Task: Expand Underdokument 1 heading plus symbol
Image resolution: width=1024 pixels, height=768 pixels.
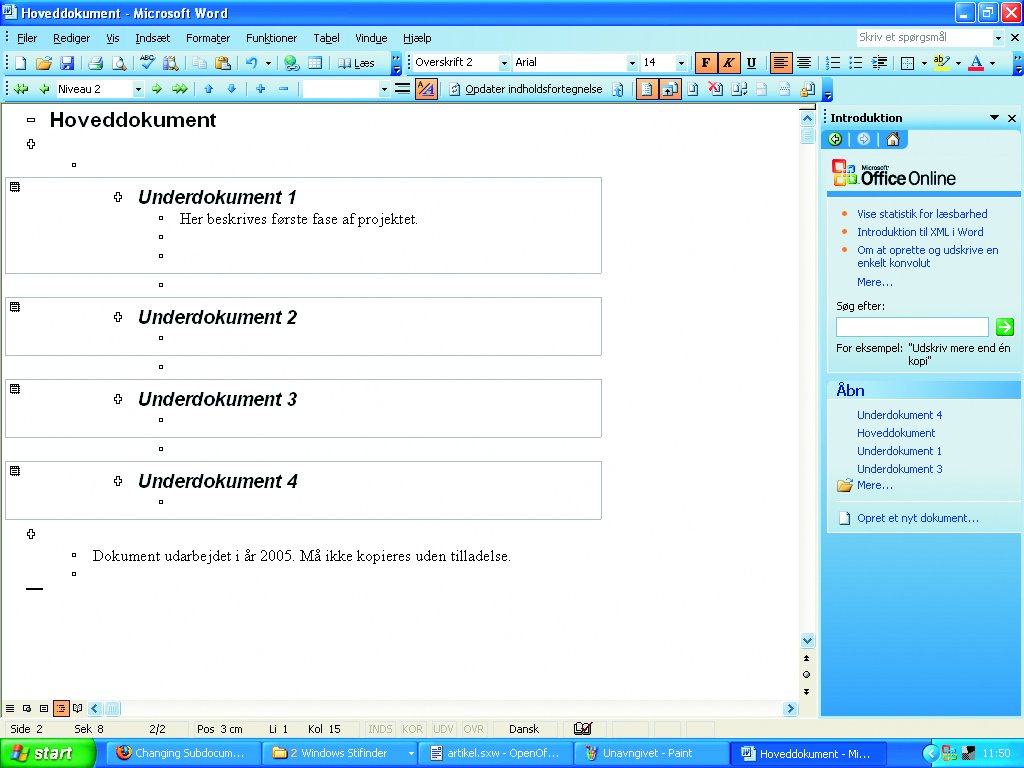Action: coord(118,197)
